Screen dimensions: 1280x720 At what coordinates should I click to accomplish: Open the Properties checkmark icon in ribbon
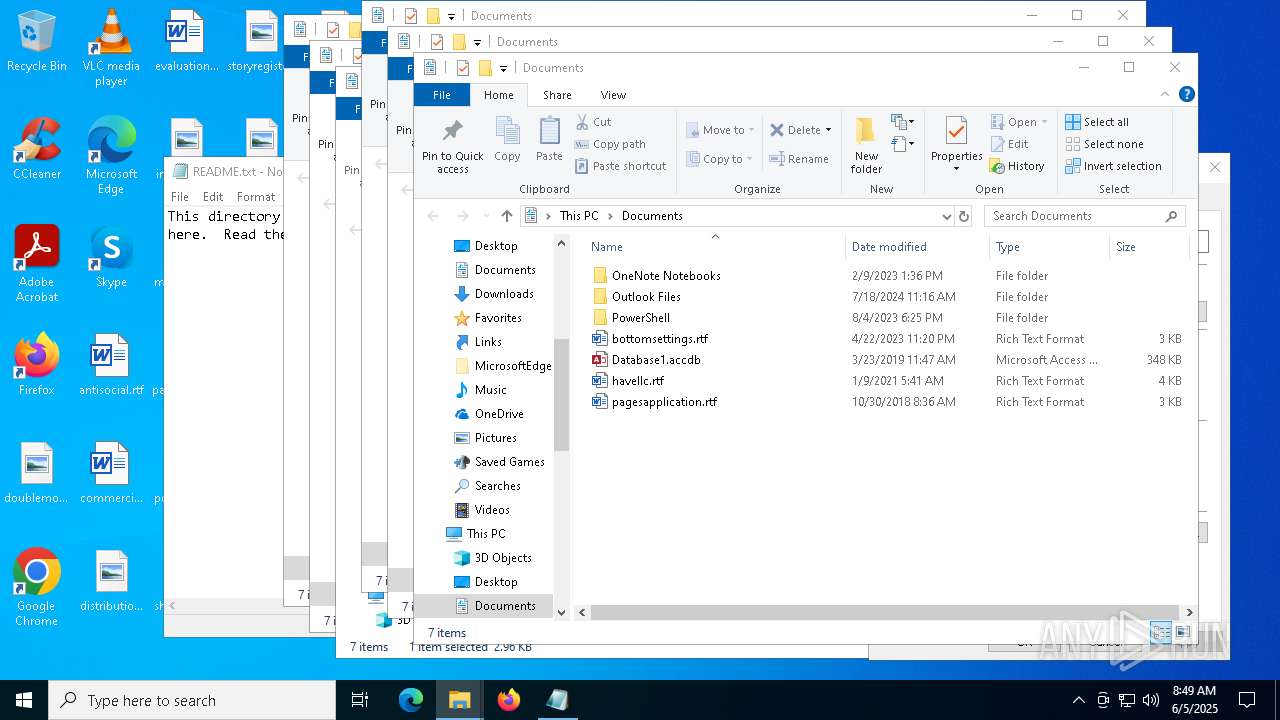point(956,132)
